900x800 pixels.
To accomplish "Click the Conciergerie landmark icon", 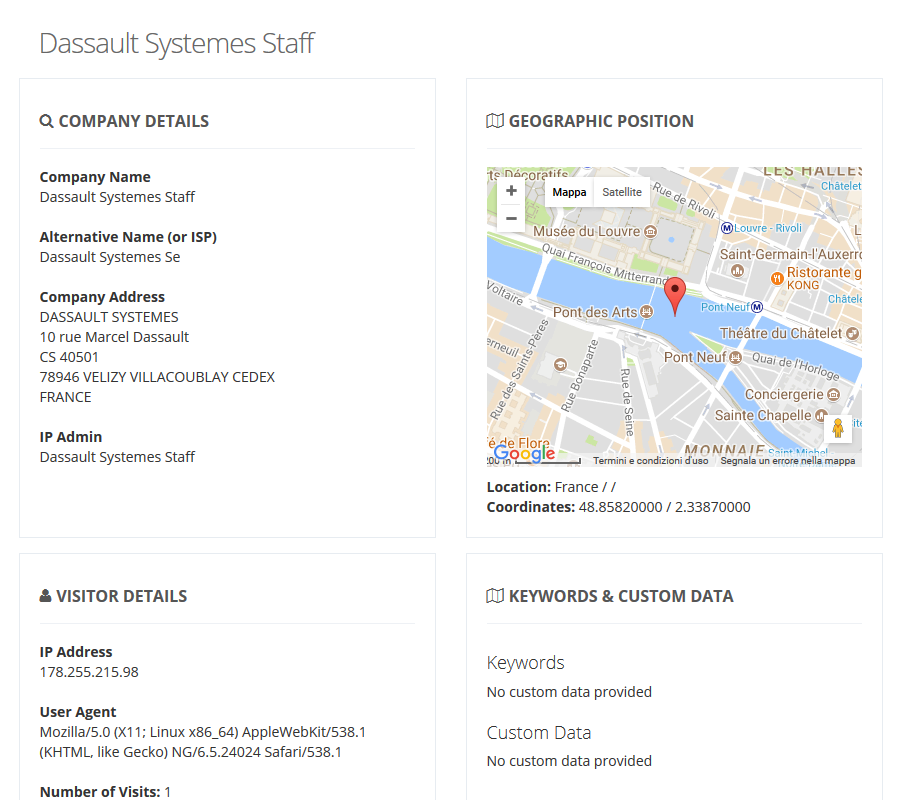I will [833, 394].
